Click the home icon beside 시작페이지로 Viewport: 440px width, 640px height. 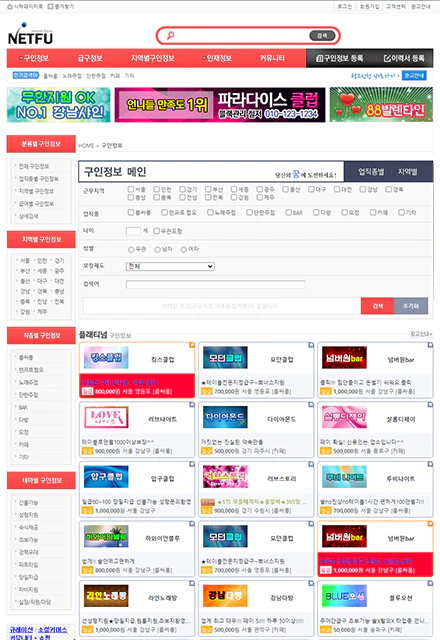10,7
